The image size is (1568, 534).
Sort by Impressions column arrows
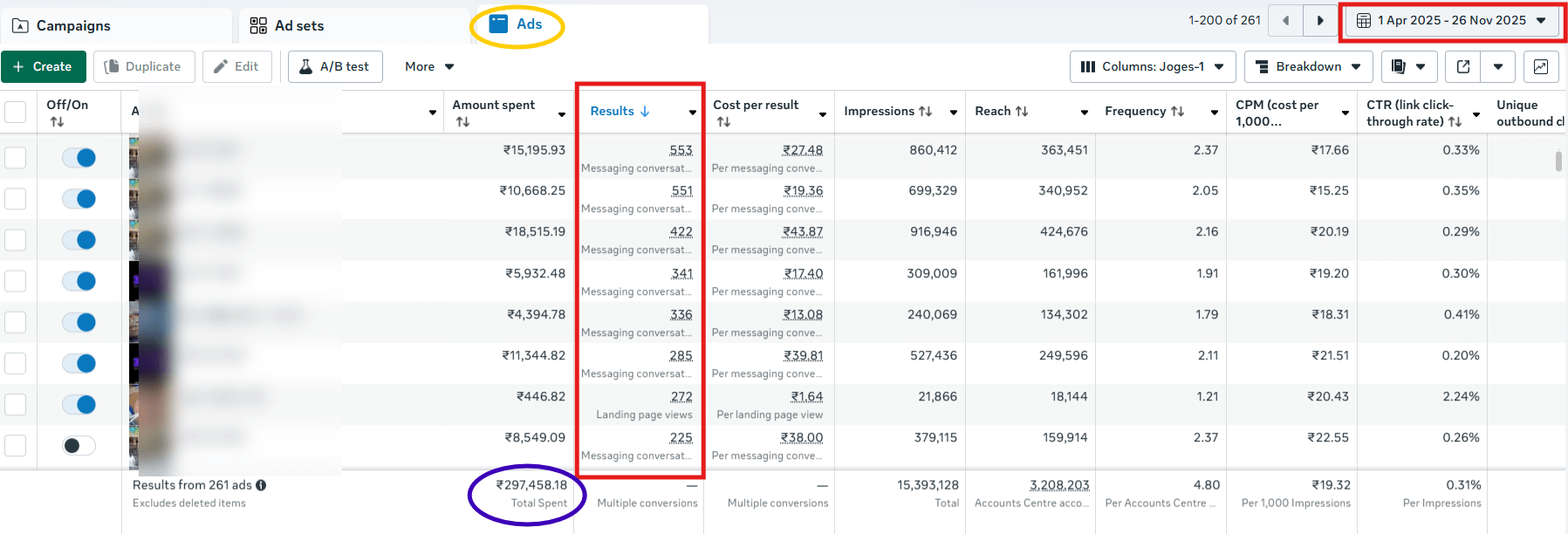[925, 112]
